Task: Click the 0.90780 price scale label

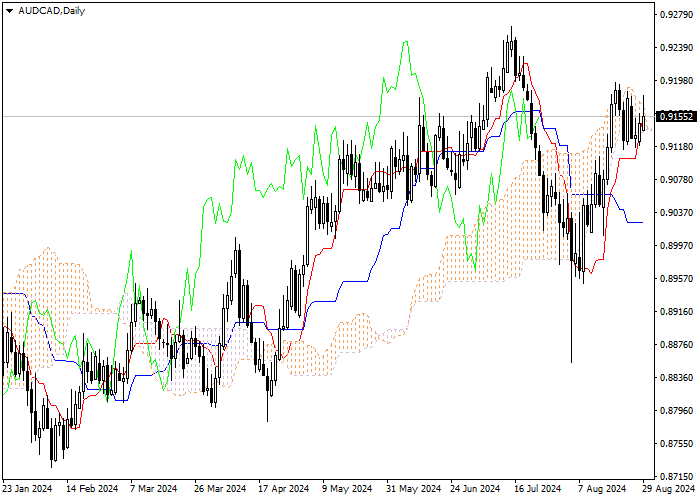Action: (677, 179)
